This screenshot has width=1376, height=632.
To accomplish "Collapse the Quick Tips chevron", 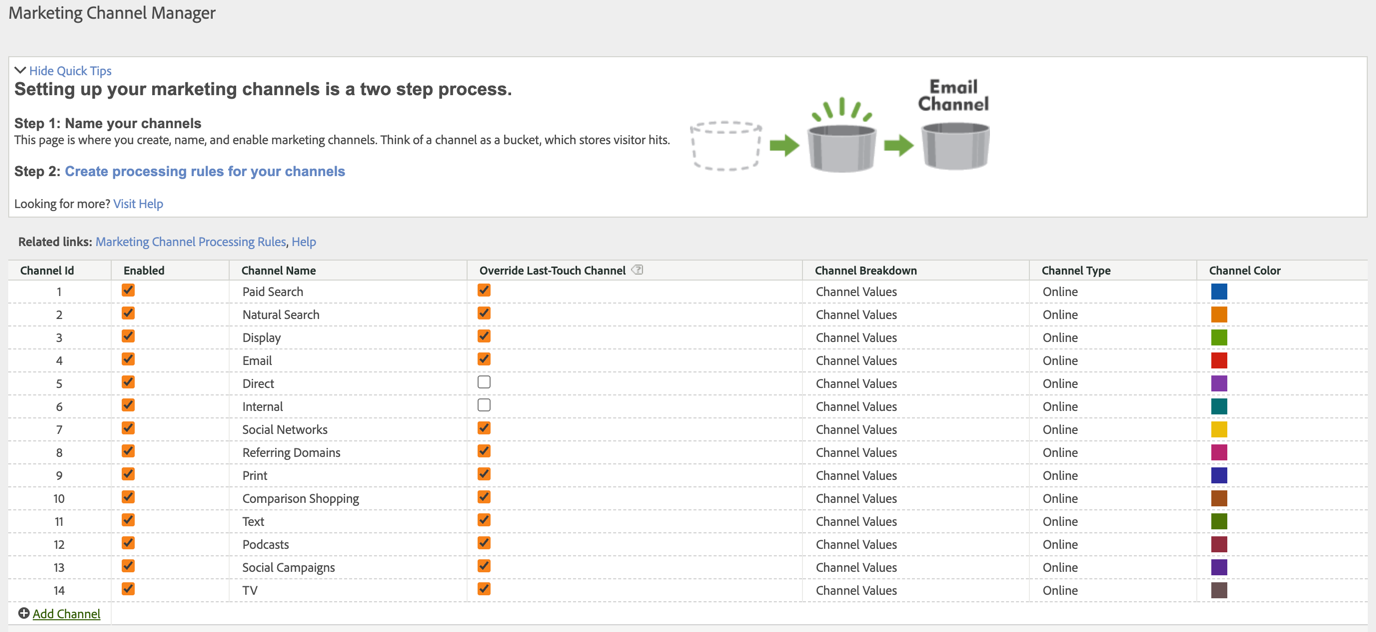I will coord(20,71).
